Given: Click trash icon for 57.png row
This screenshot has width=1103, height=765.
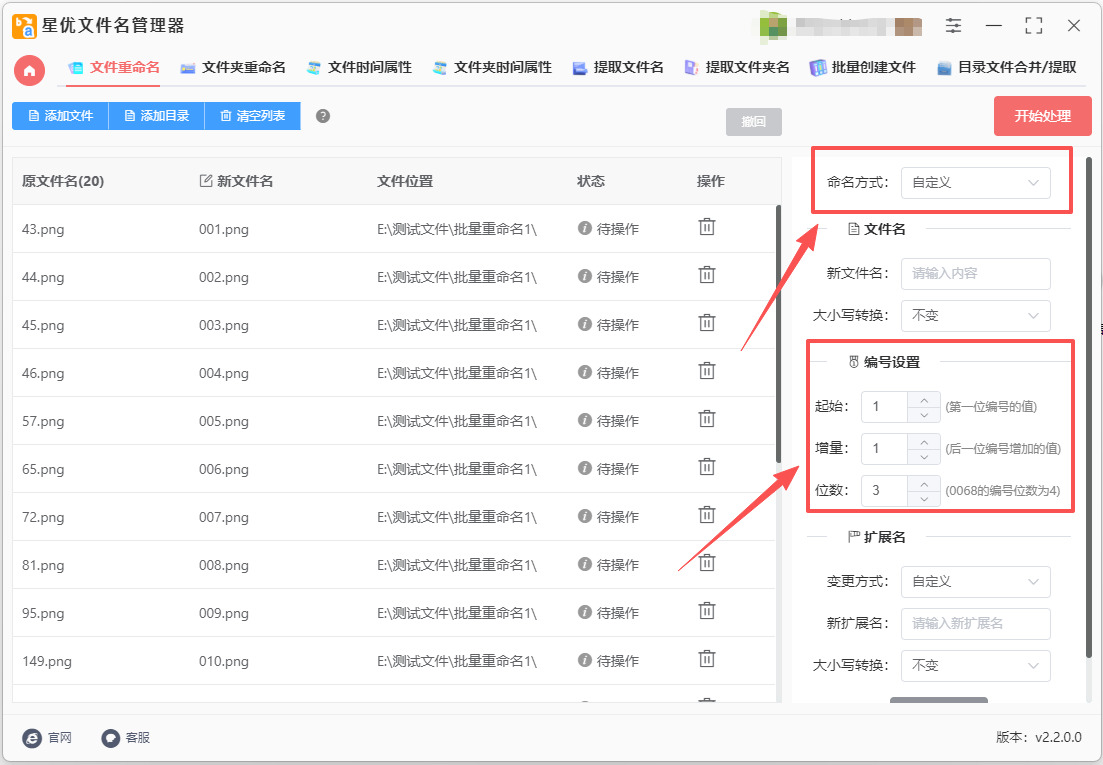Looking at the screenshot, I should [707, 419].
